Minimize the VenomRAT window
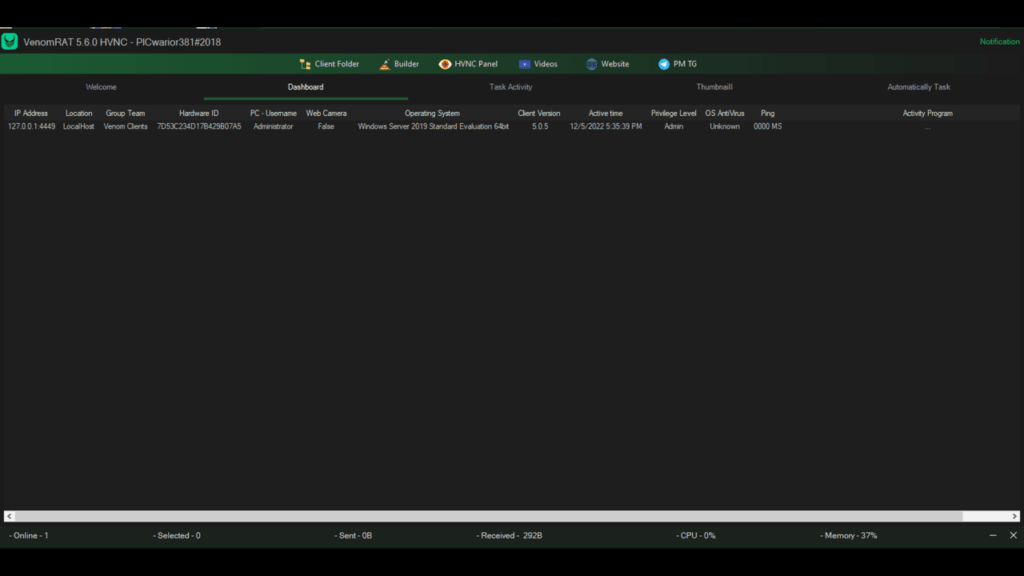The height and width of the screenshot is (576, 1024). [993, 536]
